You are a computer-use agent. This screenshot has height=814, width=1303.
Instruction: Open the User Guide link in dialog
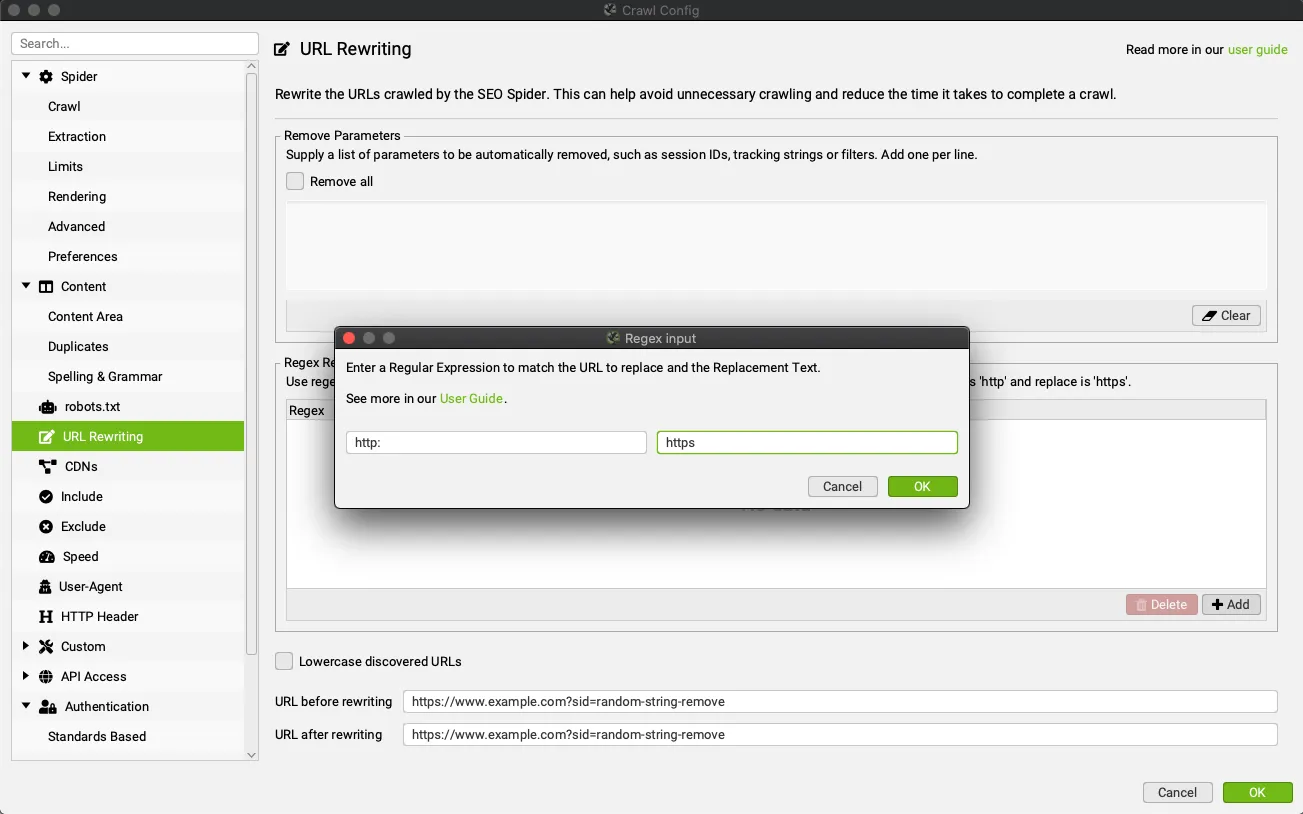[x=471, y=399]
